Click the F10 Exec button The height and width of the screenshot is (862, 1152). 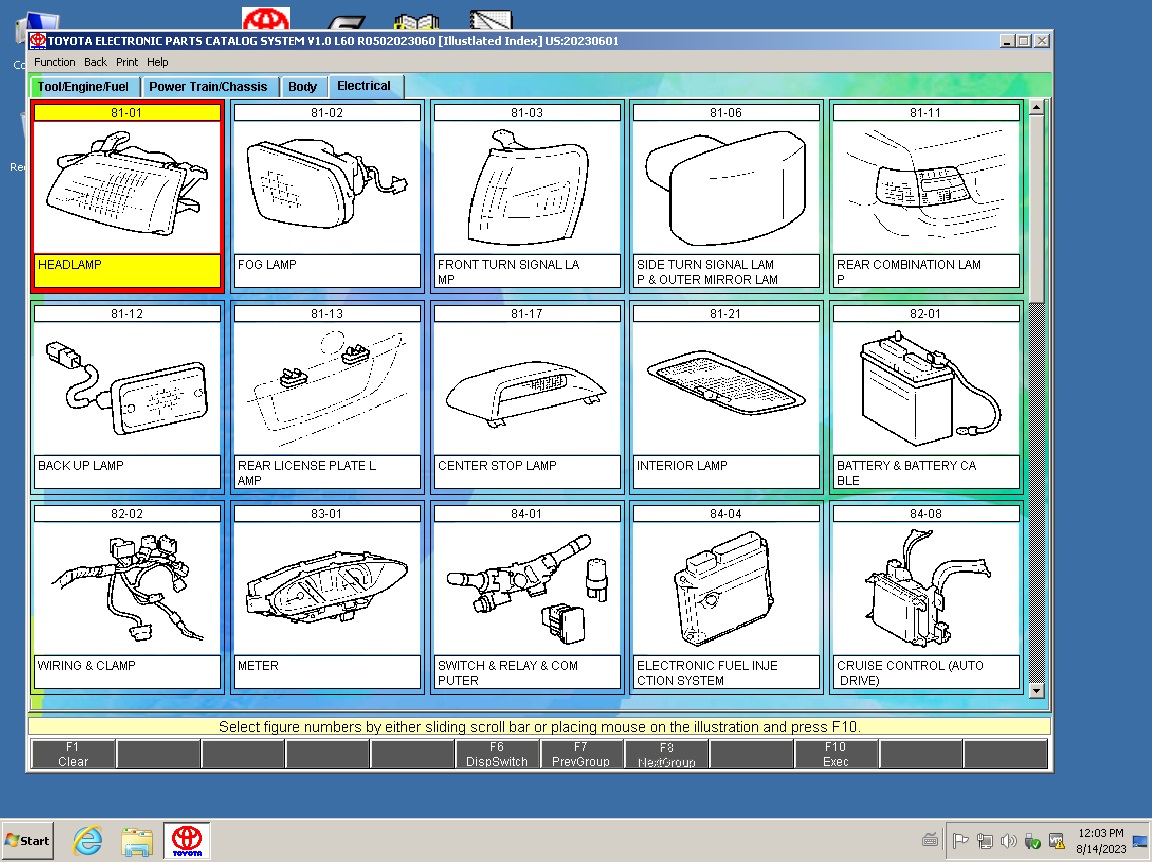click(835, 754)
